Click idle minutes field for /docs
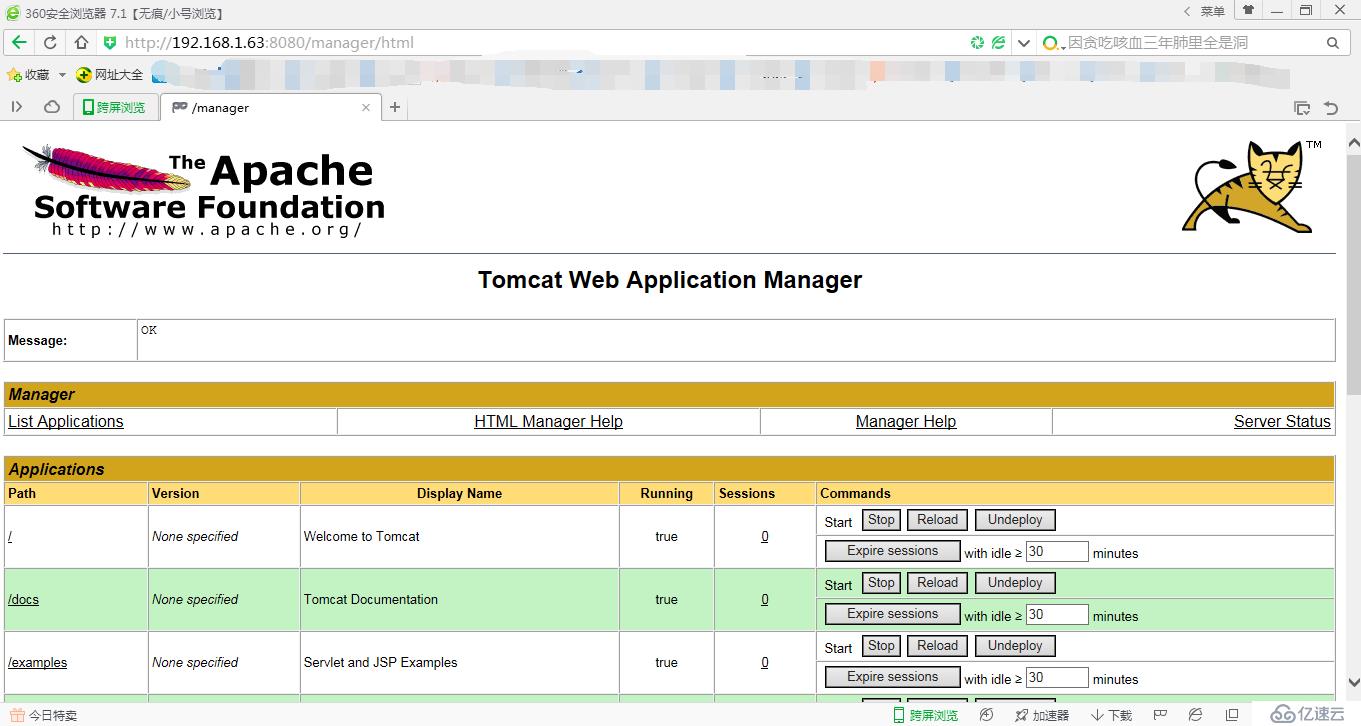The image size is (1361, 726). [x=1057, y=615]
